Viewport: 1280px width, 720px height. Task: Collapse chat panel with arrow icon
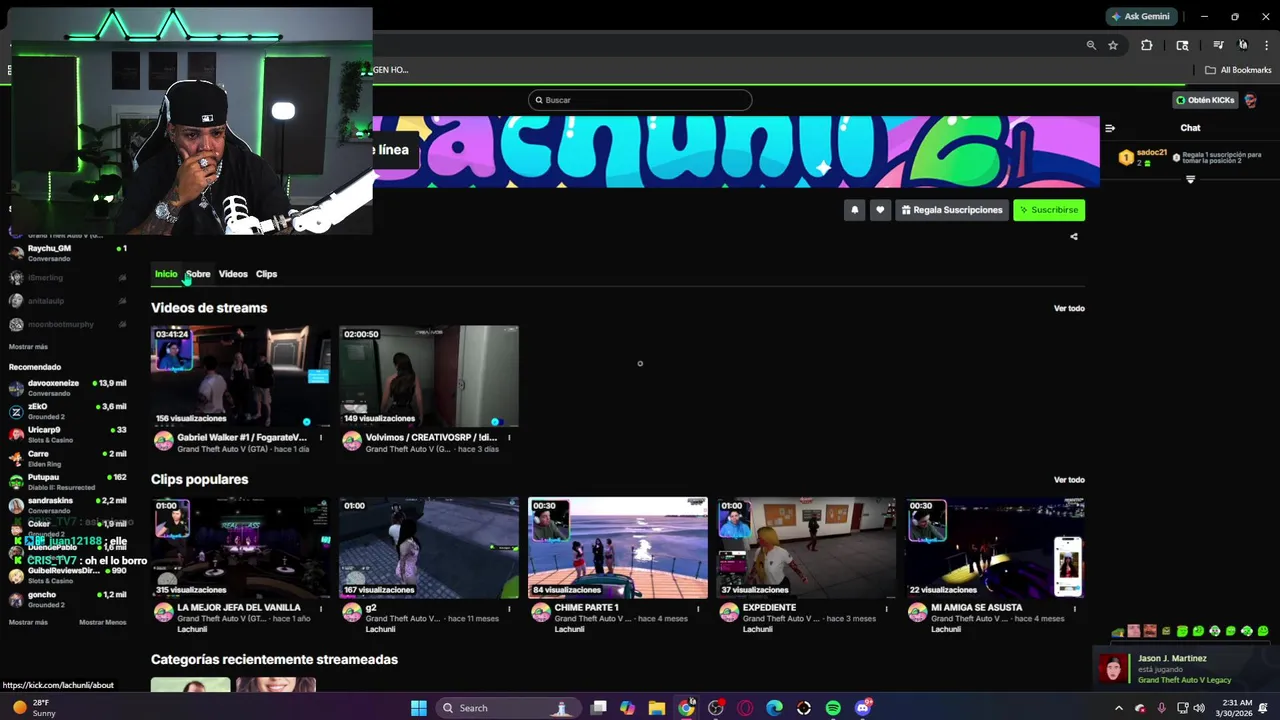[x=1109, y=128]
